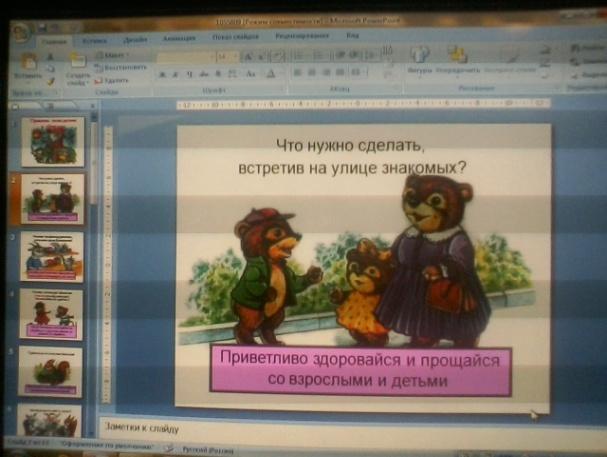This screenshot has height=457, width=607.
Task: Select slide 5 thumbnail with the rooster
Action: [x=50, y=371]
